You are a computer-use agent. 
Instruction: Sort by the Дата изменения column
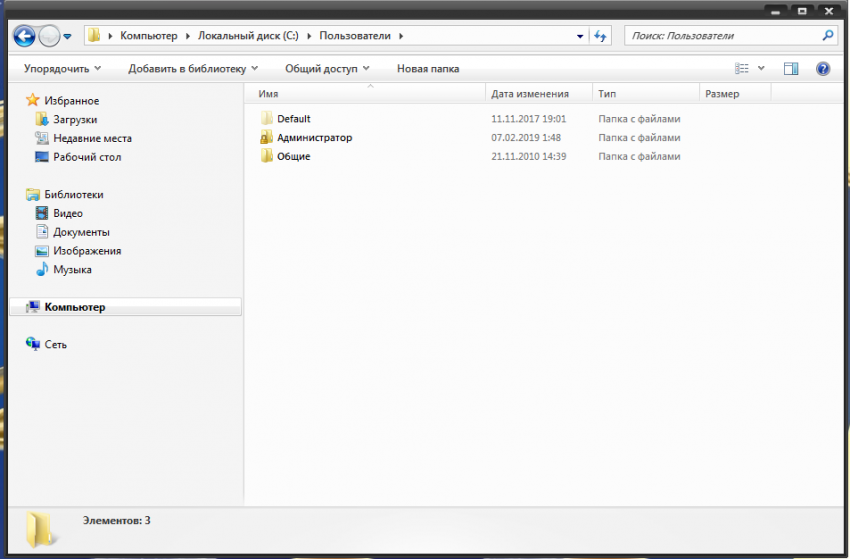(530, 94)
